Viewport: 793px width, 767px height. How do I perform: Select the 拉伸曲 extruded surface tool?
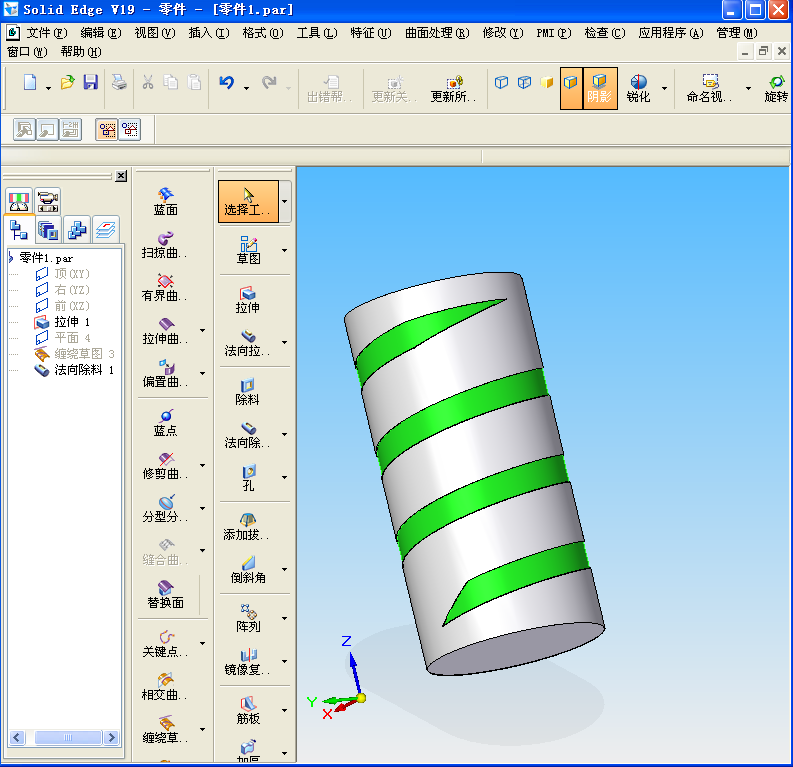(164, 331)
